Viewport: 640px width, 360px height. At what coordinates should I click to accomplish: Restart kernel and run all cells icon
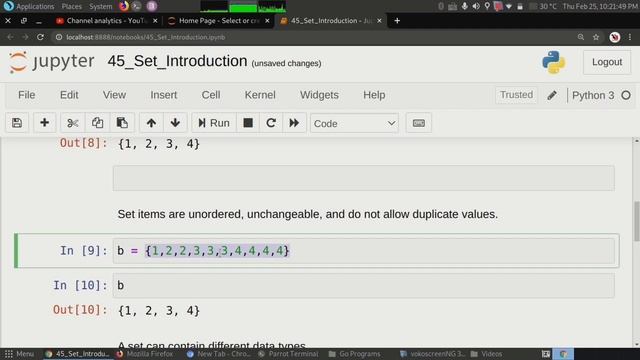pos(294,123)
